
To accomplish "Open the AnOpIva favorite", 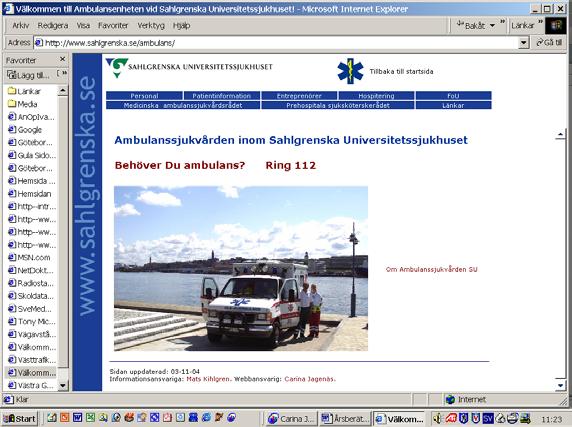I will coord(31,117).
